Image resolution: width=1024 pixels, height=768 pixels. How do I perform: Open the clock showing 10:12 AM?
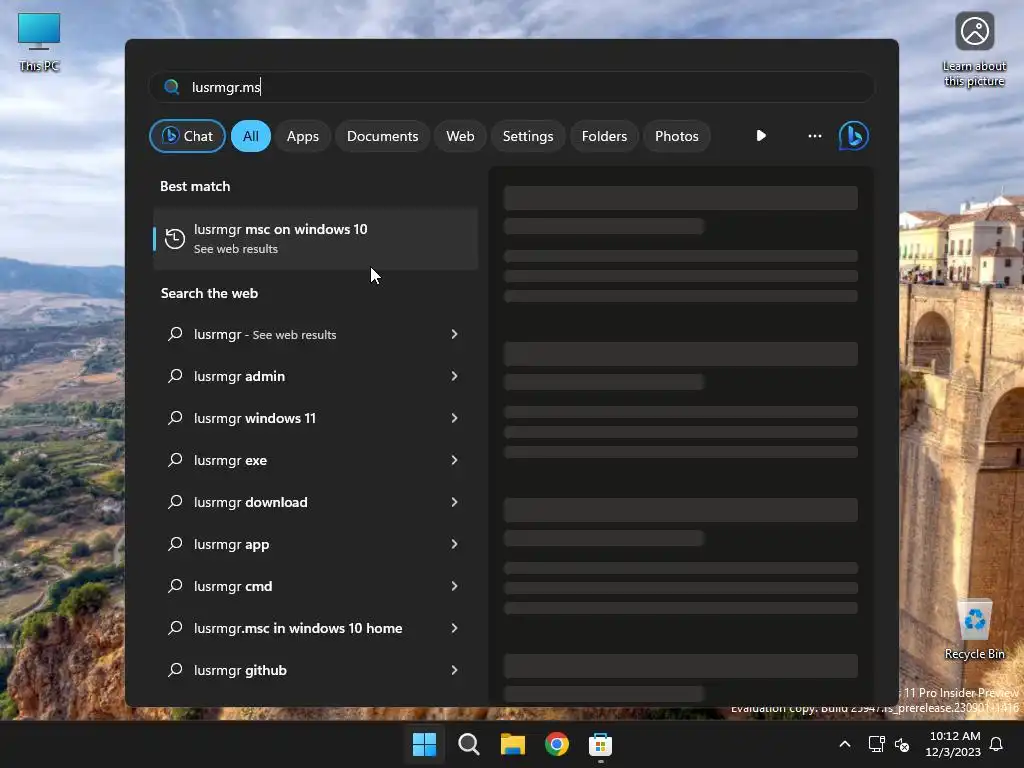(x=953, y=744)
